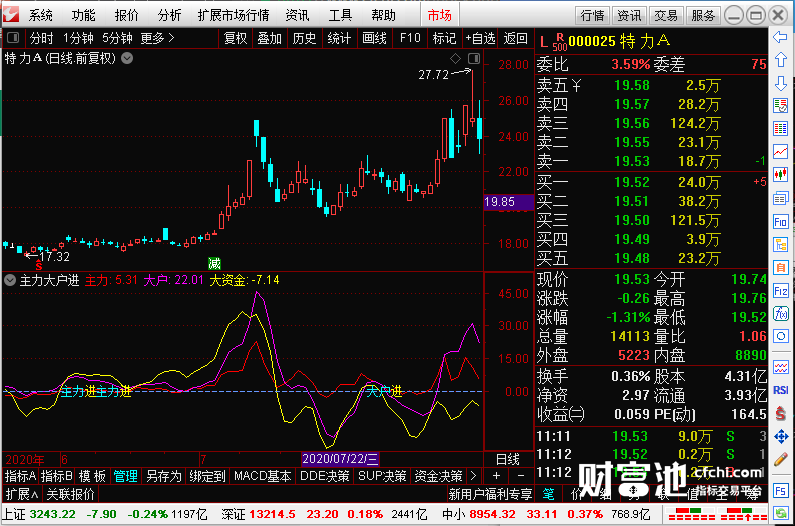This screenshot has height=526, width=795.
Task: Select the DDE决策 indicator tab
Action: click(324, 476)
